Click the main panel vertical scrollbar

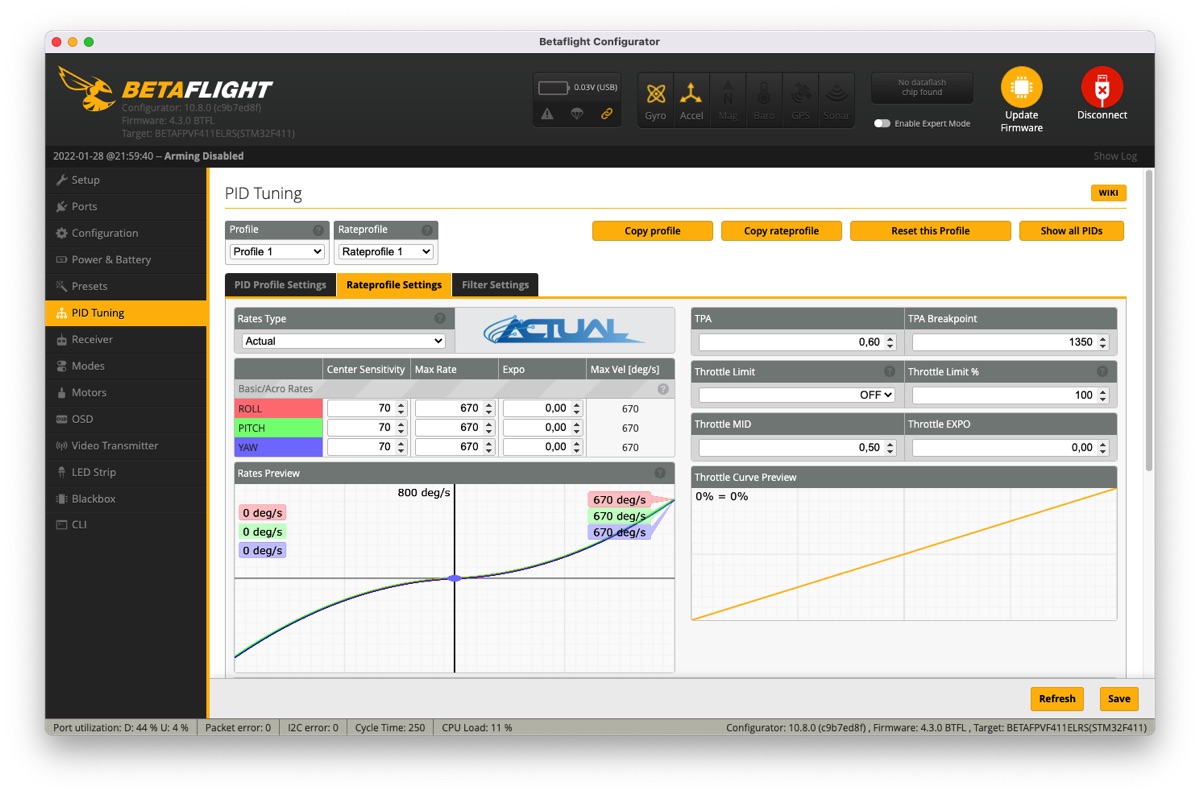coord(1148,320)
